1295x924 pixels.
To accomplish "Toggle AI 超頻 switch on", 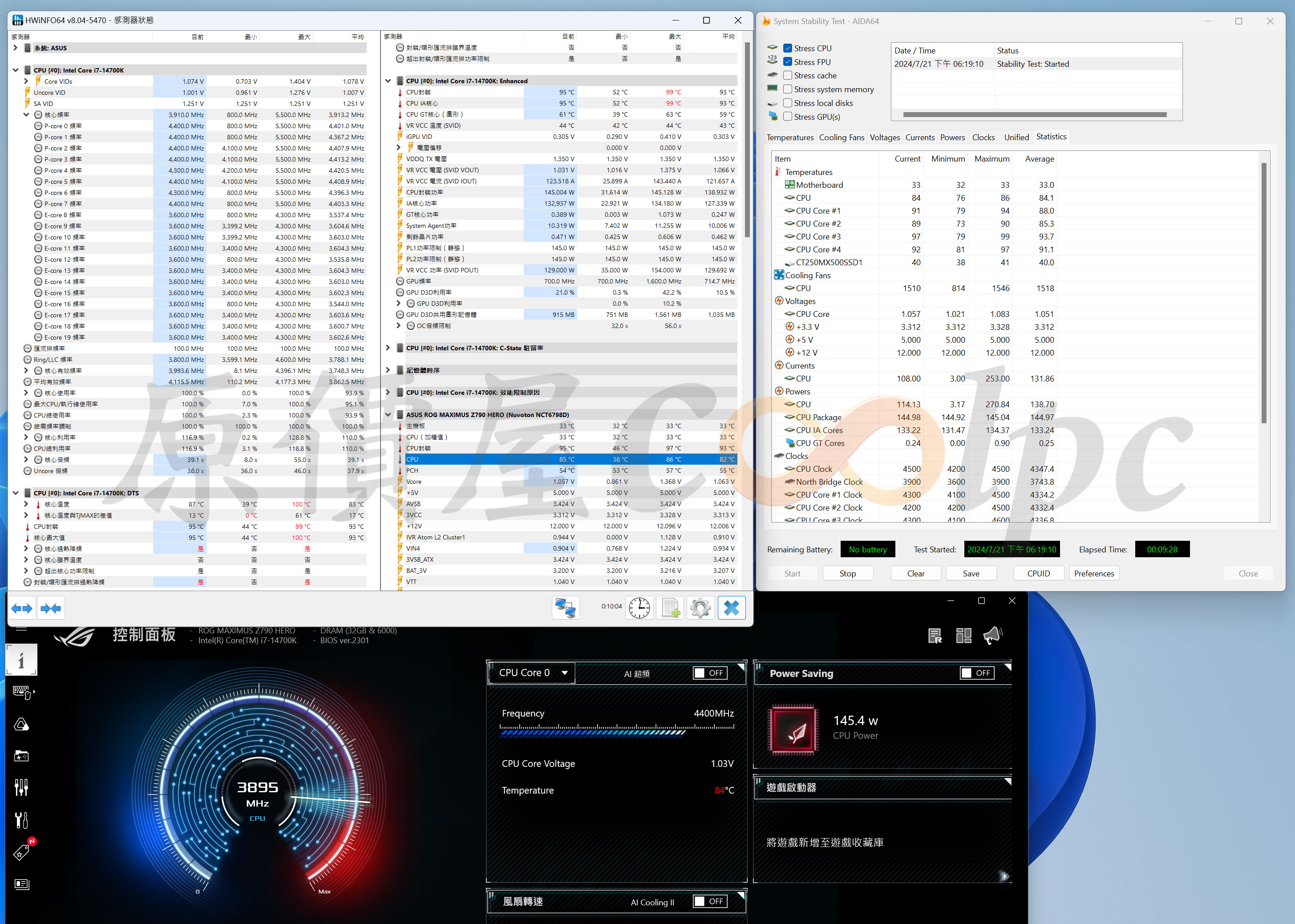I will click(x=710, y=673).
